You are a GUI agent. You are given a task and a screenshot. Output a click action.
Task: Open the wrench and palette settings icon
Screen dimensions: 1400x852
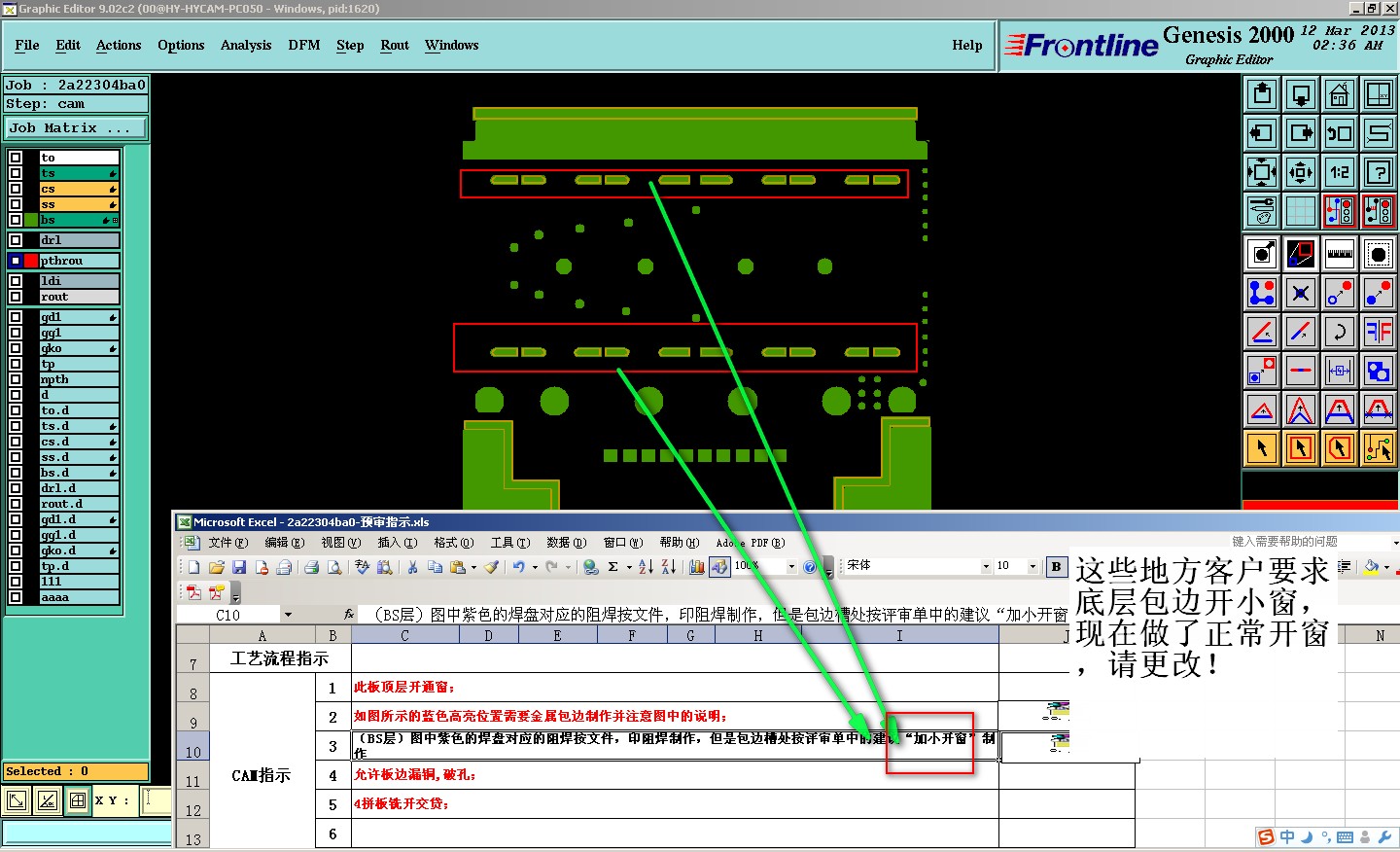(x=1262, y=211)
